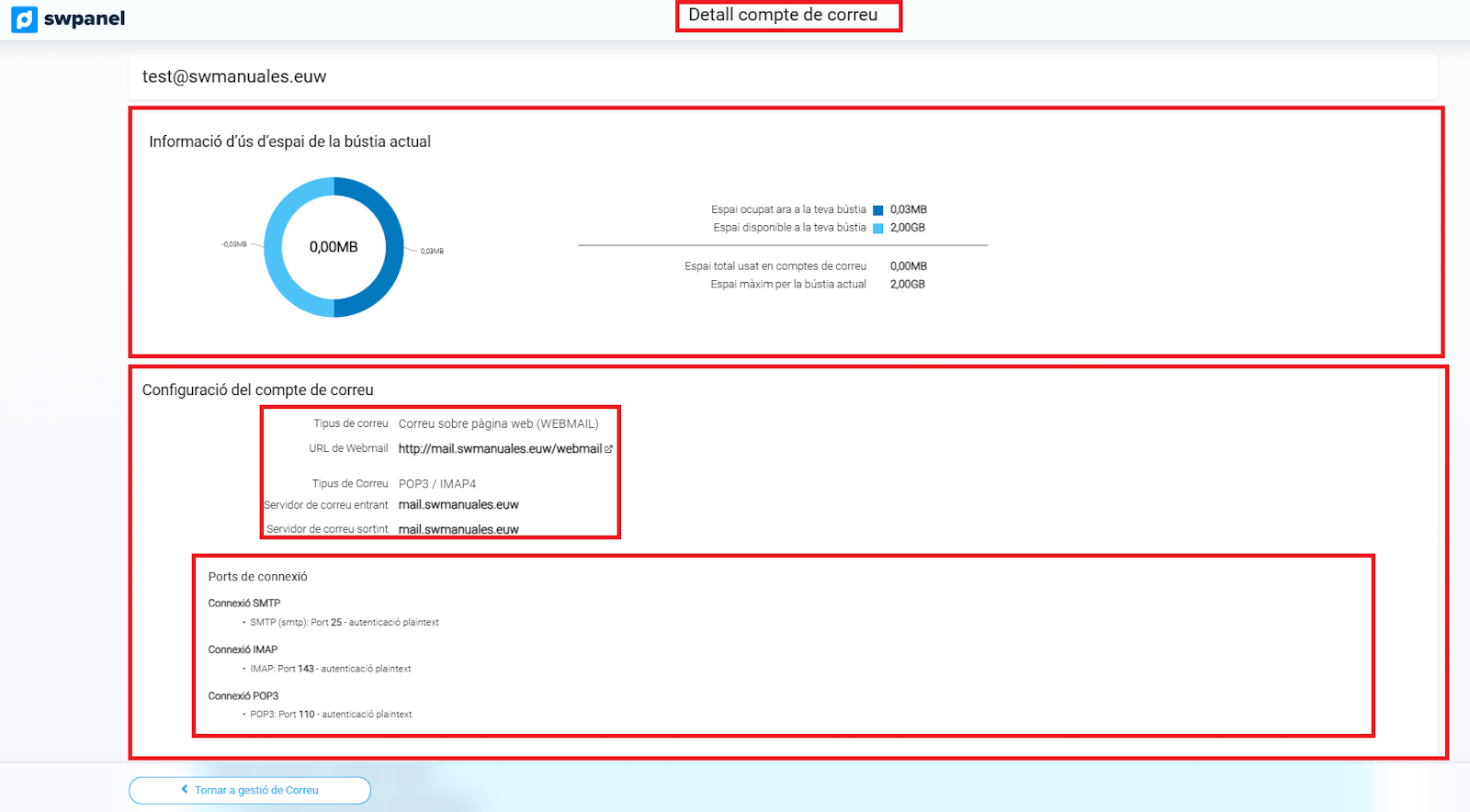Image resolution: width=1470 pixels, height=812 pixels.
Task: Click the outgoing mail server address
Action: 458,529
